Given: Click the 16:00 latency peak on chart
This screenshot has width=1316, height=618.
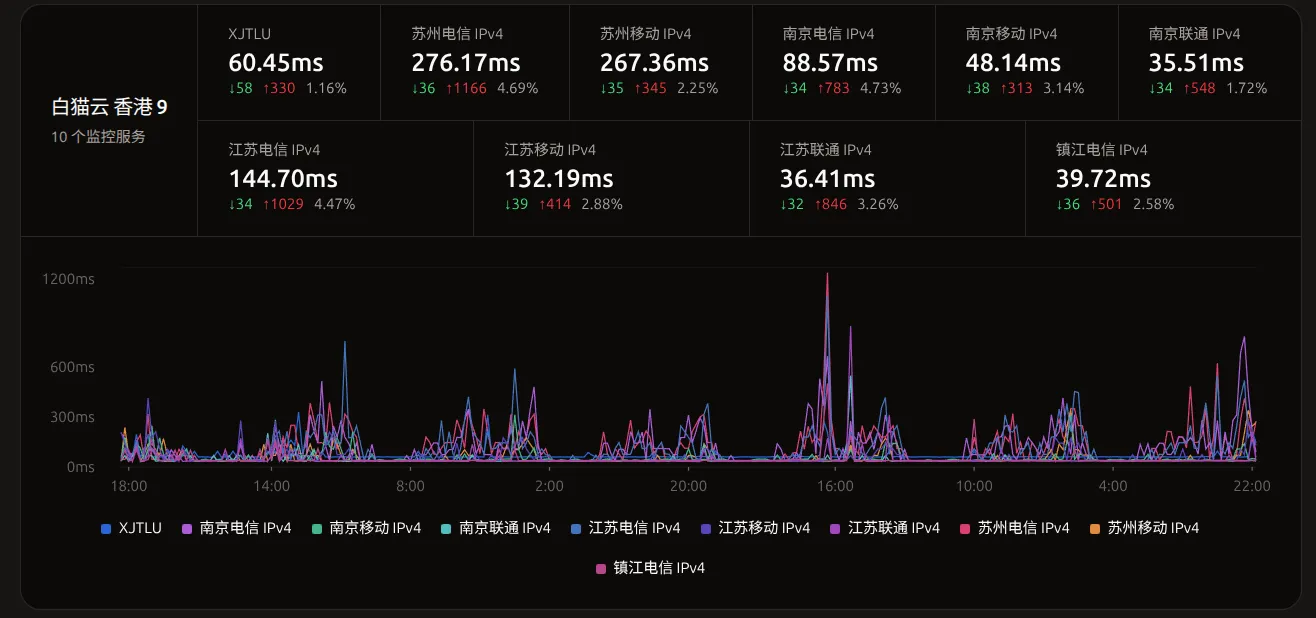Looking at the screenshot, I should (827, 275).
